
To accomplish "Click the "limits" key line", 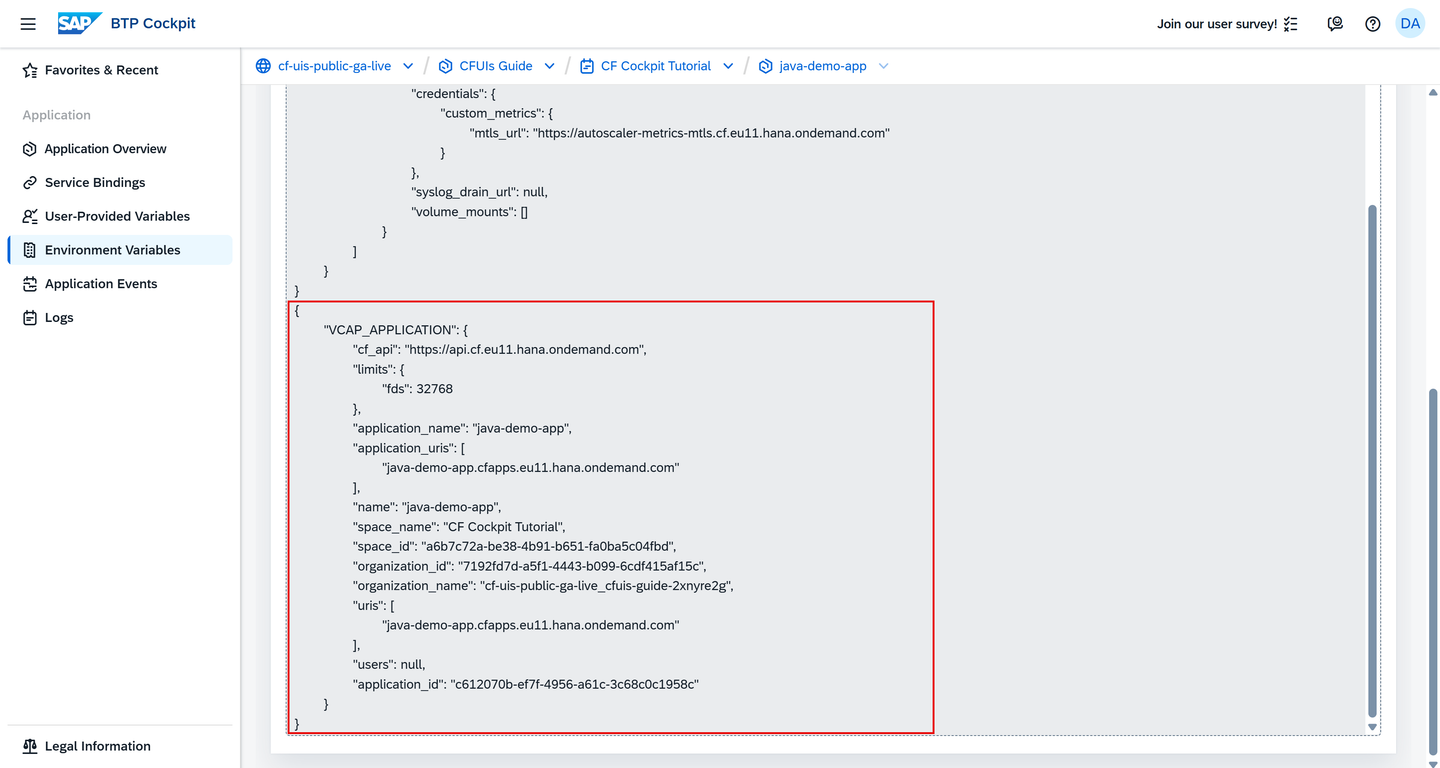I will [x=378, y=369].
